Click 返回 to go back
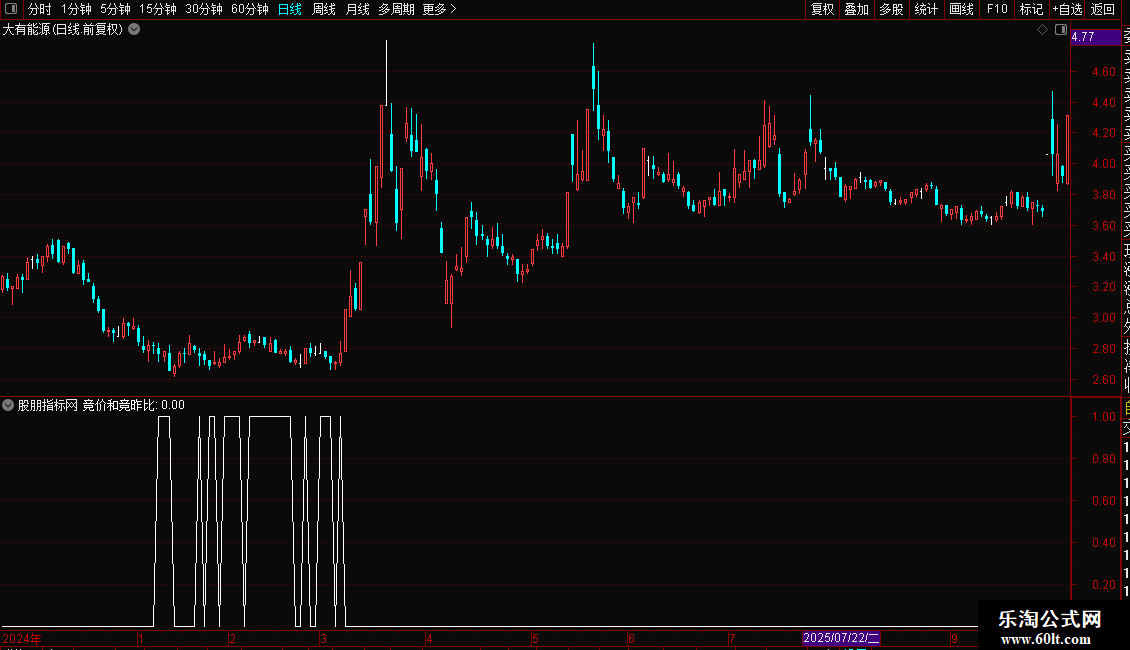 click(1103, 9)
